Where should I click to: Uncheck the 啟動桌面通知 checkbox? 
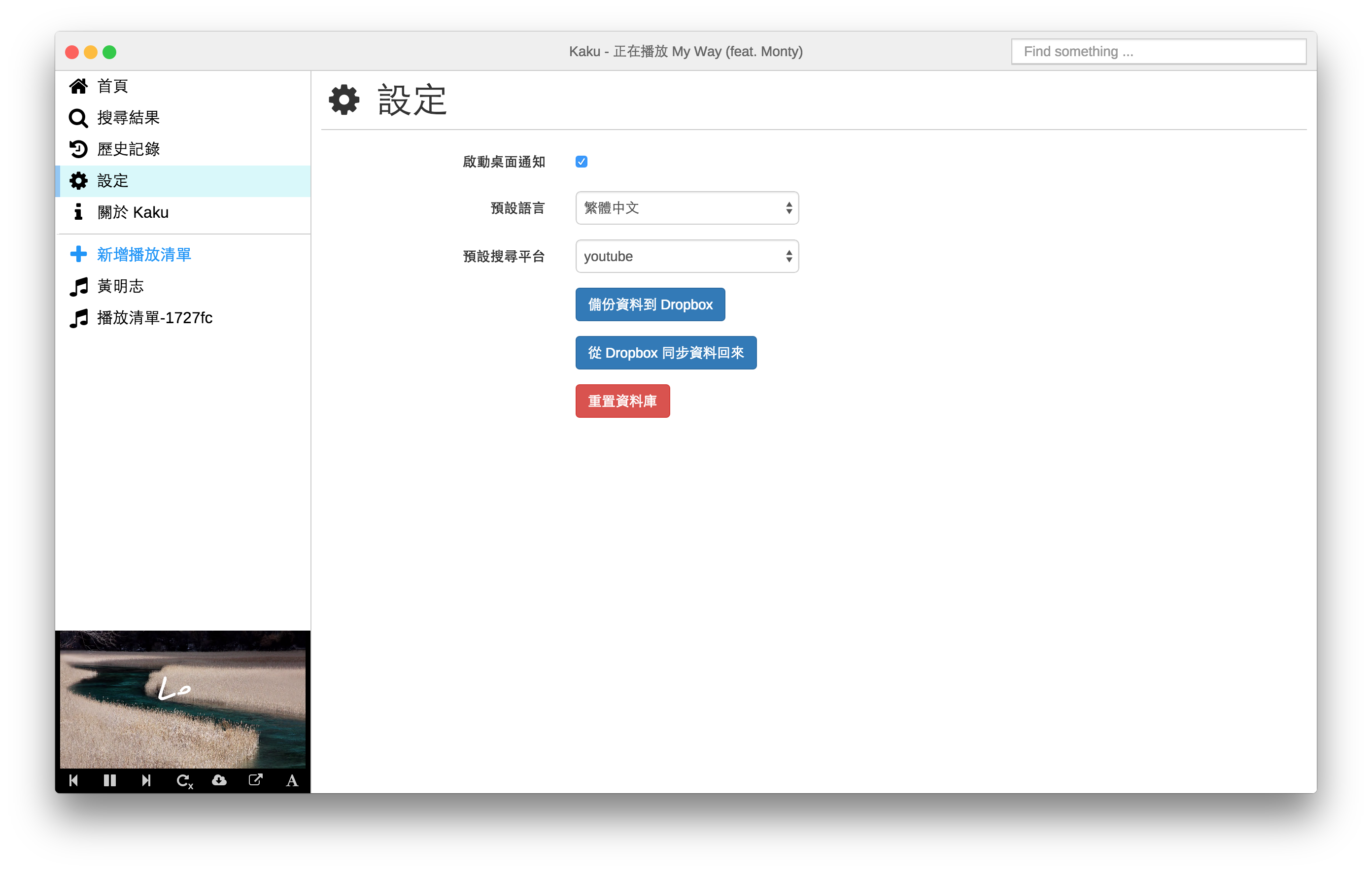[581, 162]
